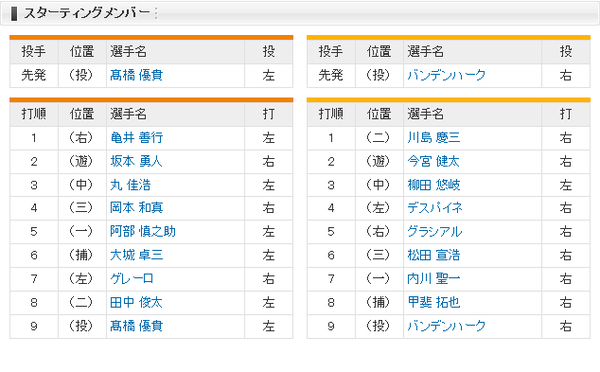Click ninth batter バンデンハーク link

(446, 326)
